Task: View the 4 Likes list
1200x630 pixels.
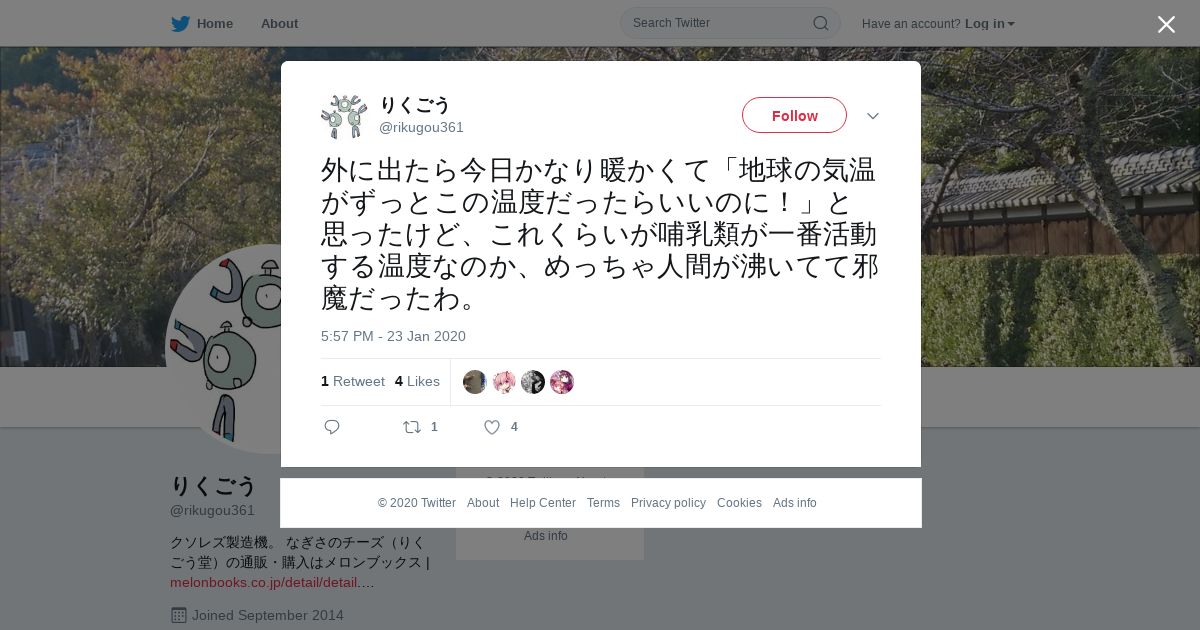Action: click(417, 381)
